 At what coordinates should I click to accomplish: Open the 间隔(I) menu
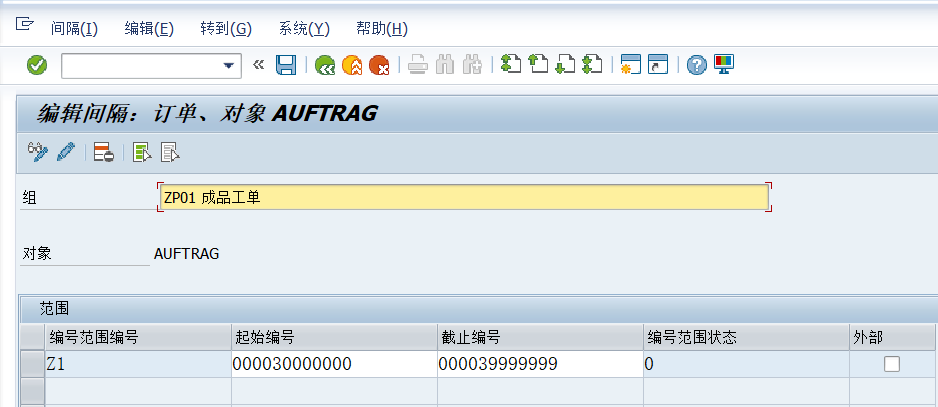click(74, 28)
